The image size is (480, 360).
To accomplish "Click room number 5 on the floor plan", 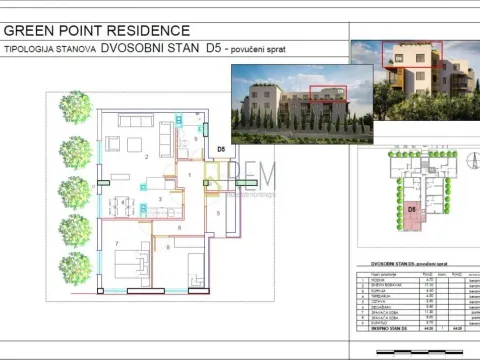I will pos(218,213).
